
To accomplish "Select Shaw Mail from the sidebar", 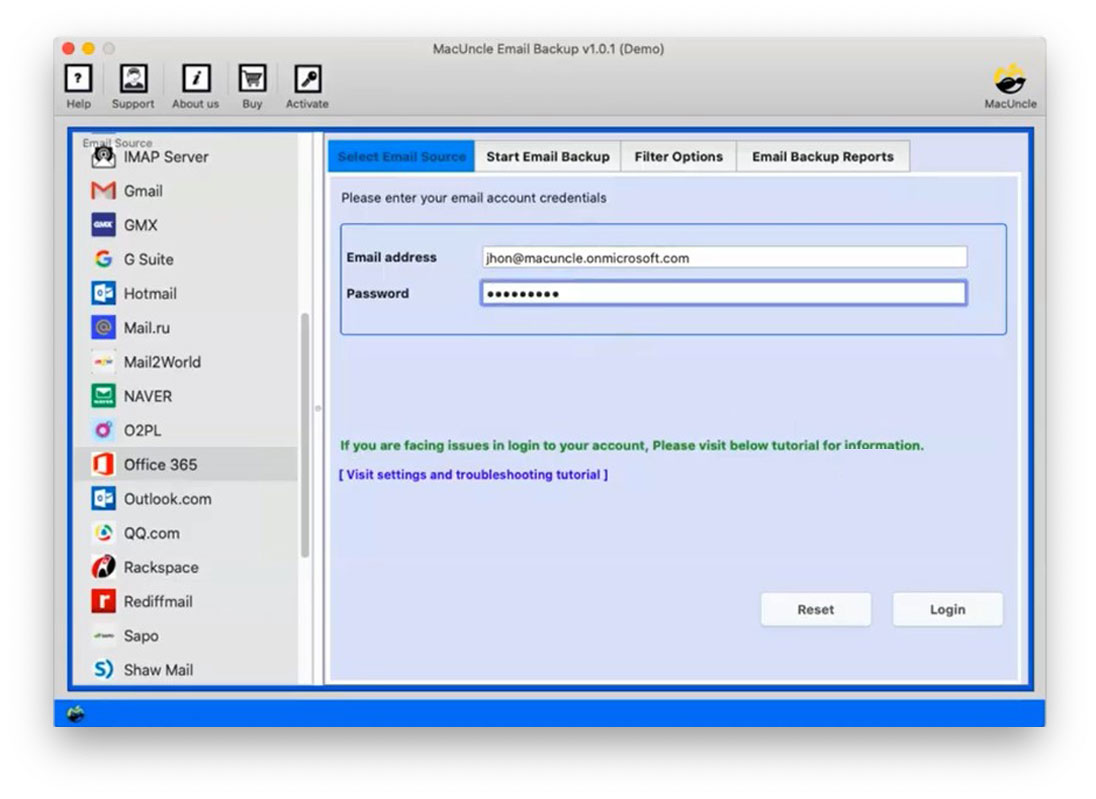I will pyautogui.click(x=157, y=670).
